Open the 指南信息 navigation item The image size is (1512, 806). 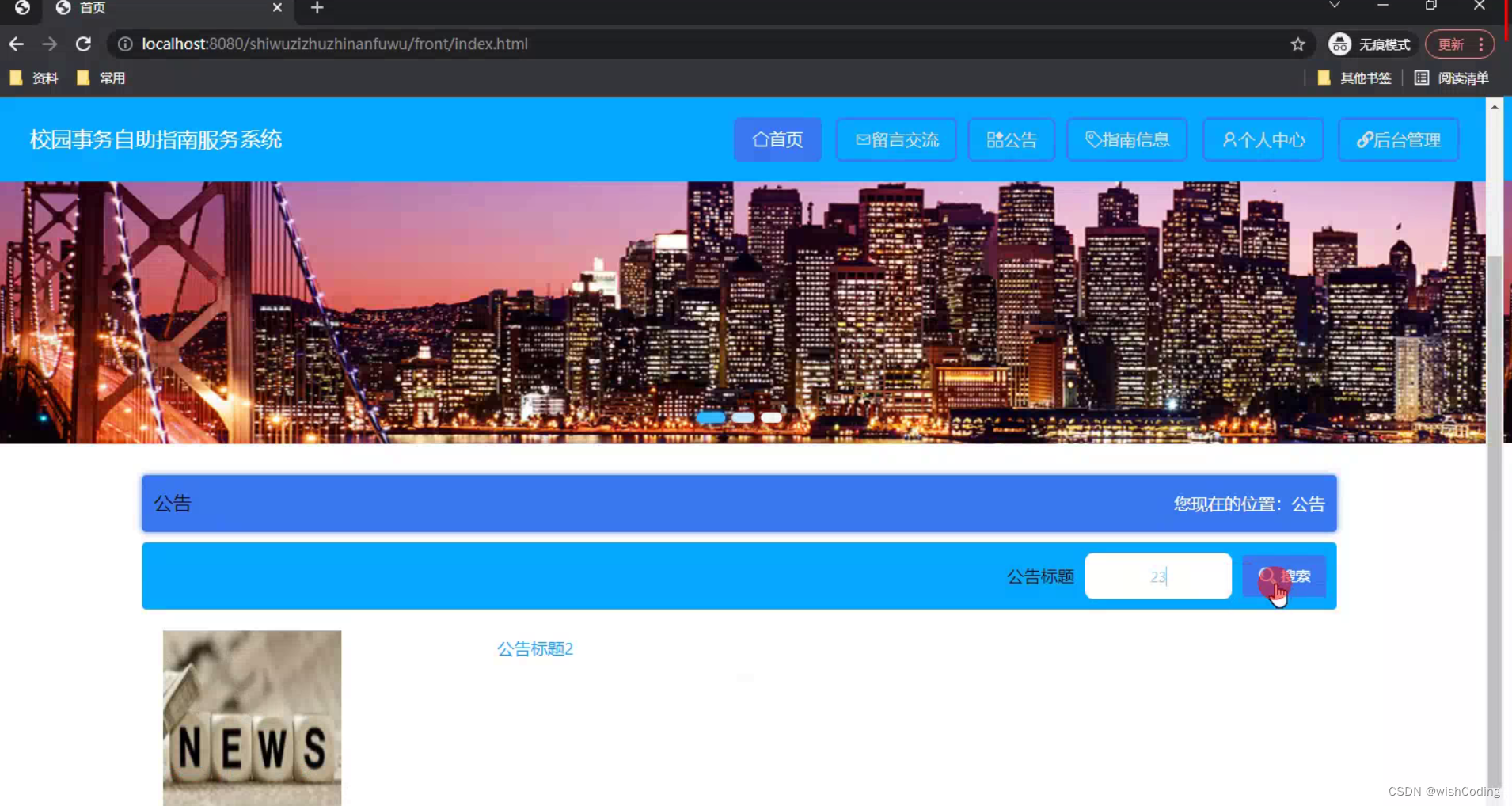tap(1126, 139)
